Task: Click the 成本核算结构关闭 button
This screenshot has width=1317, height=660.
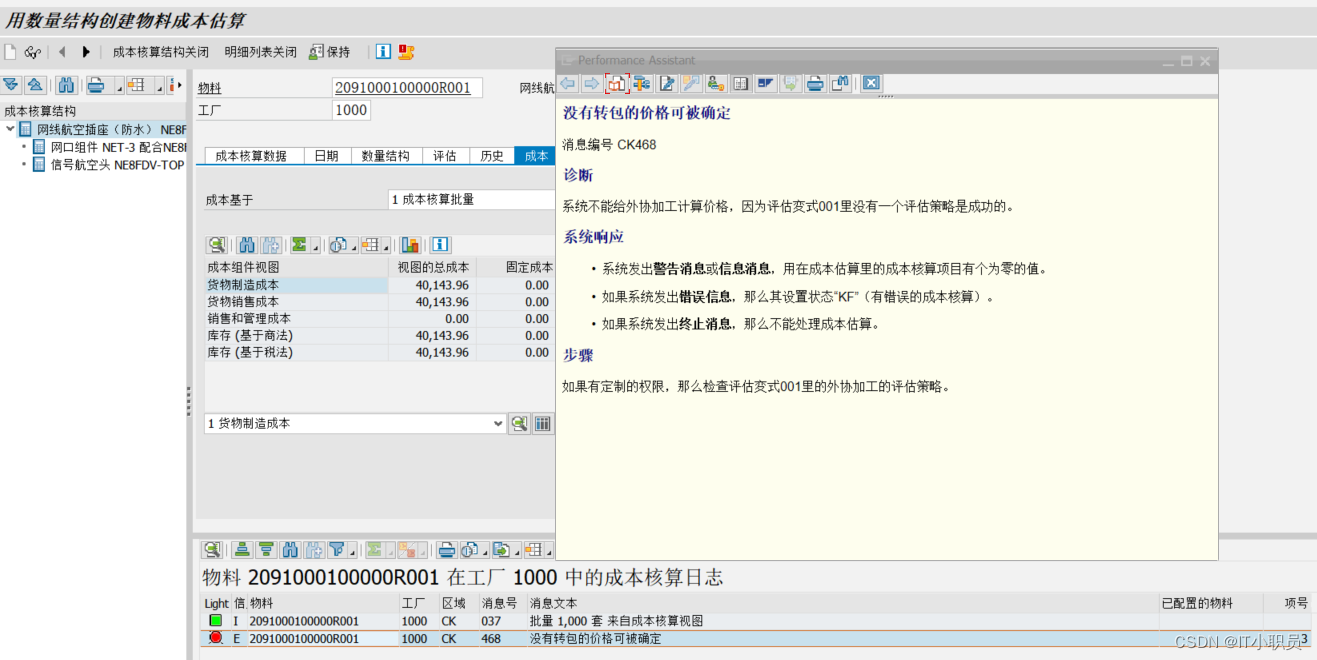Action: coord(160,51)
